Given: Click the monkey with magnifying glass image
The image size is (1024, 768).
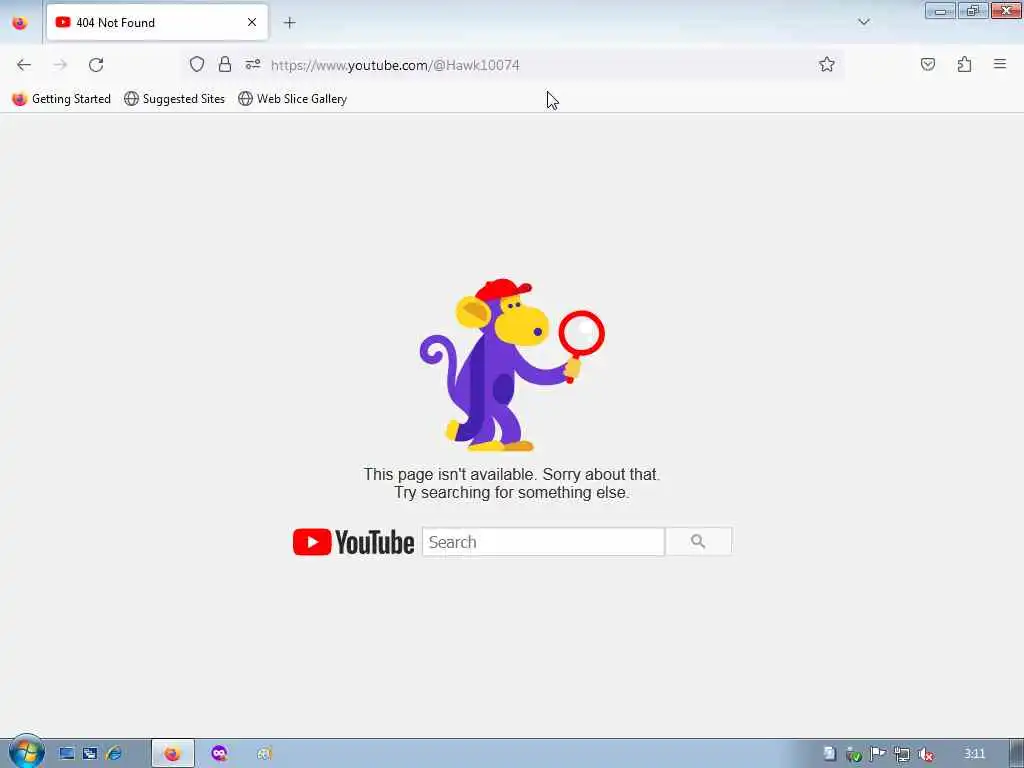Looking at the screenshot, I should click(x=512, y=365).
